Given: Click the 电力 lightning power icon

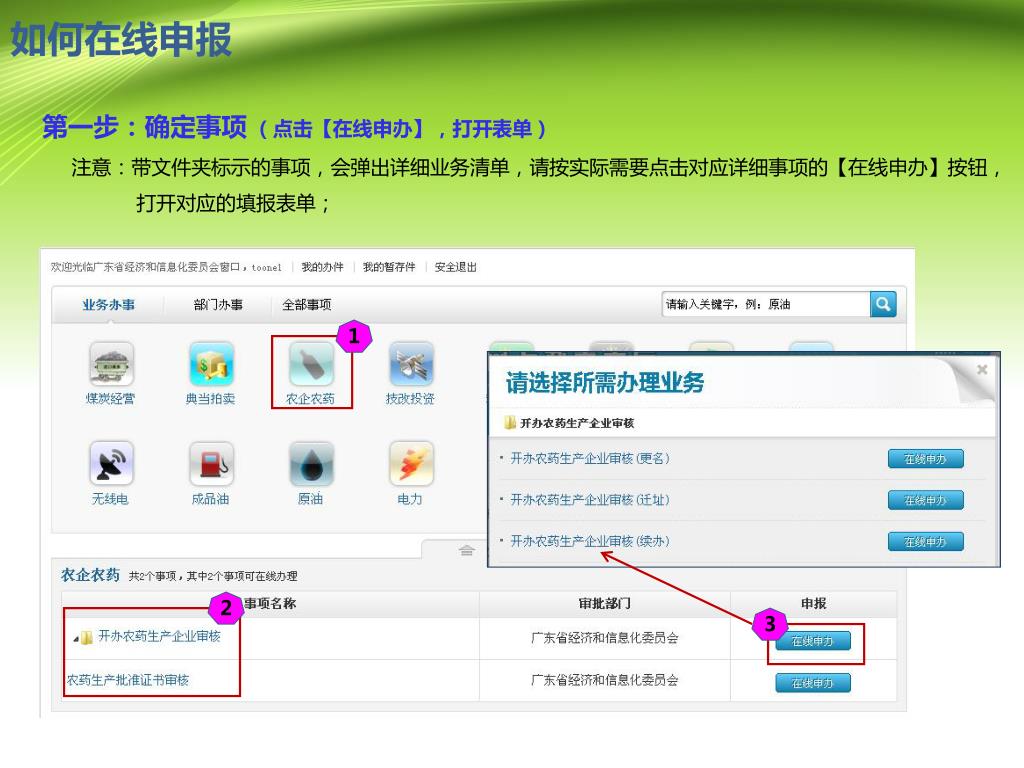Looking at the screenshot, I should tap(411, 464).
